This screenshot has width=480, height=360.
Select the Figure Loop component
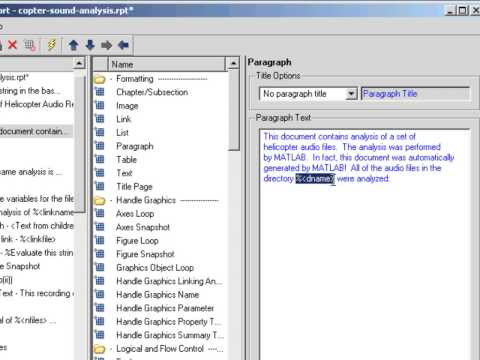coord(137,241)
